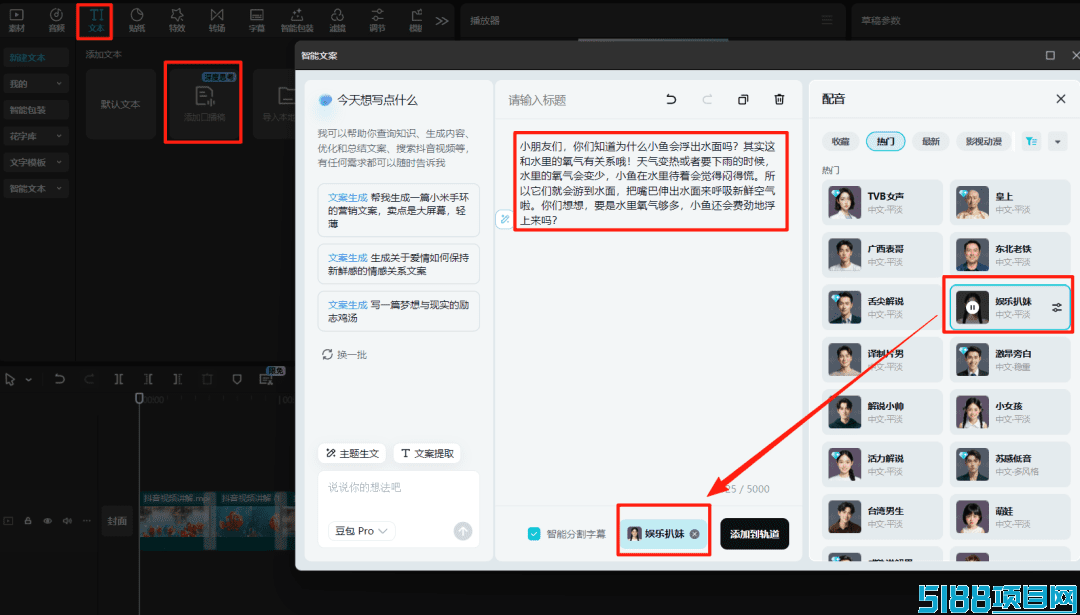Open the 滤镜 filters tab
1080x615 pixels.
(338, 21)
